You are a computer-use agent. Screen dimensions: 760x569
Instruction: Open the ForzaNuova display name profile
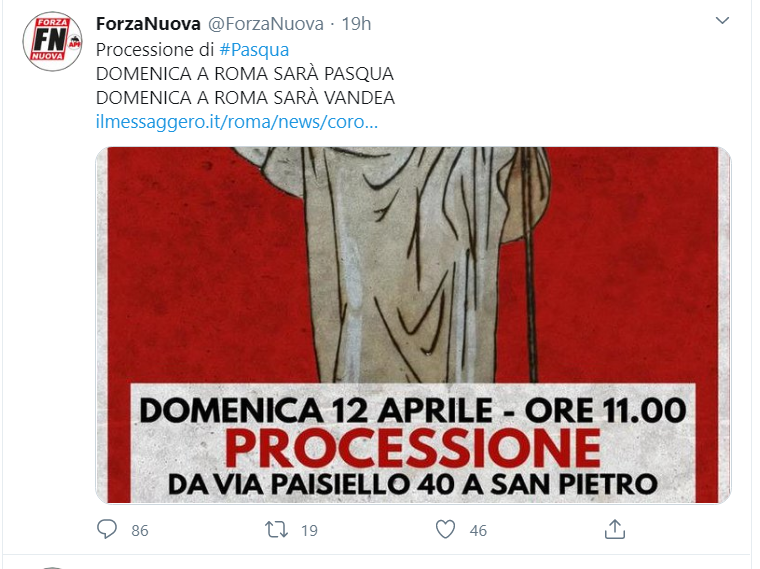[x=148, y=23]
